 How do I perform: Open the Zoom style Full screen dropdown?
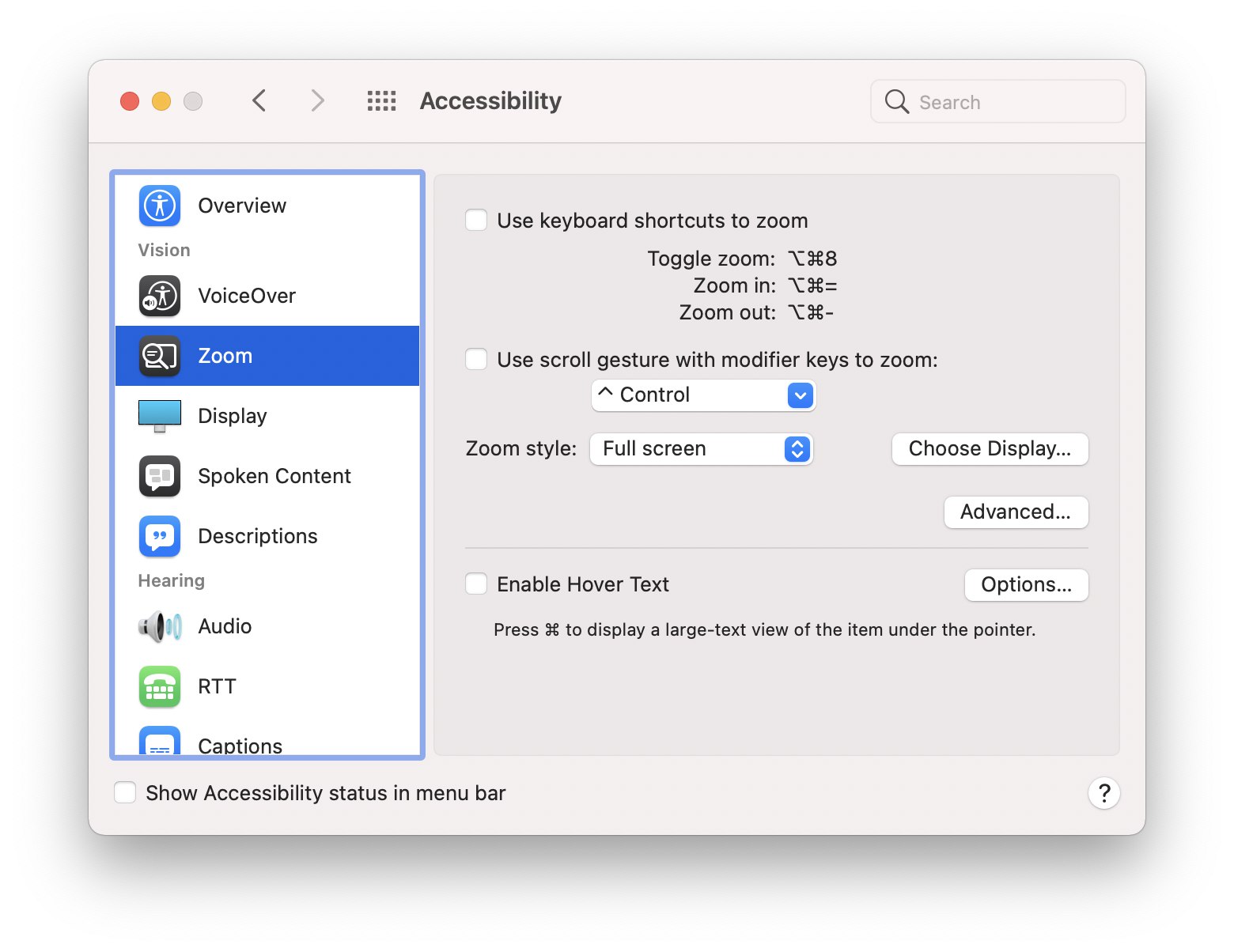point(702,448)
